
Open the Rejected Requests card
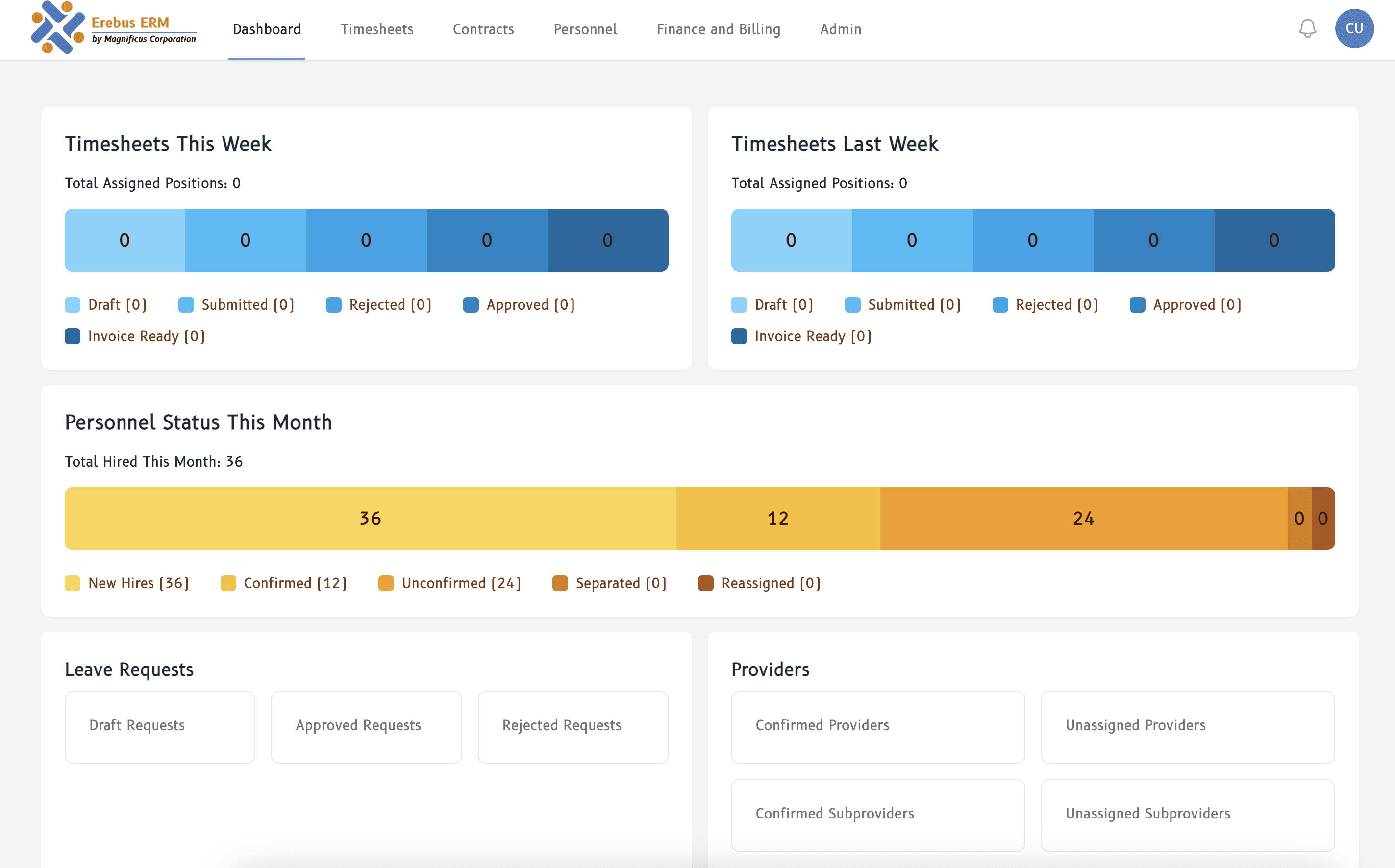point(573,727)
